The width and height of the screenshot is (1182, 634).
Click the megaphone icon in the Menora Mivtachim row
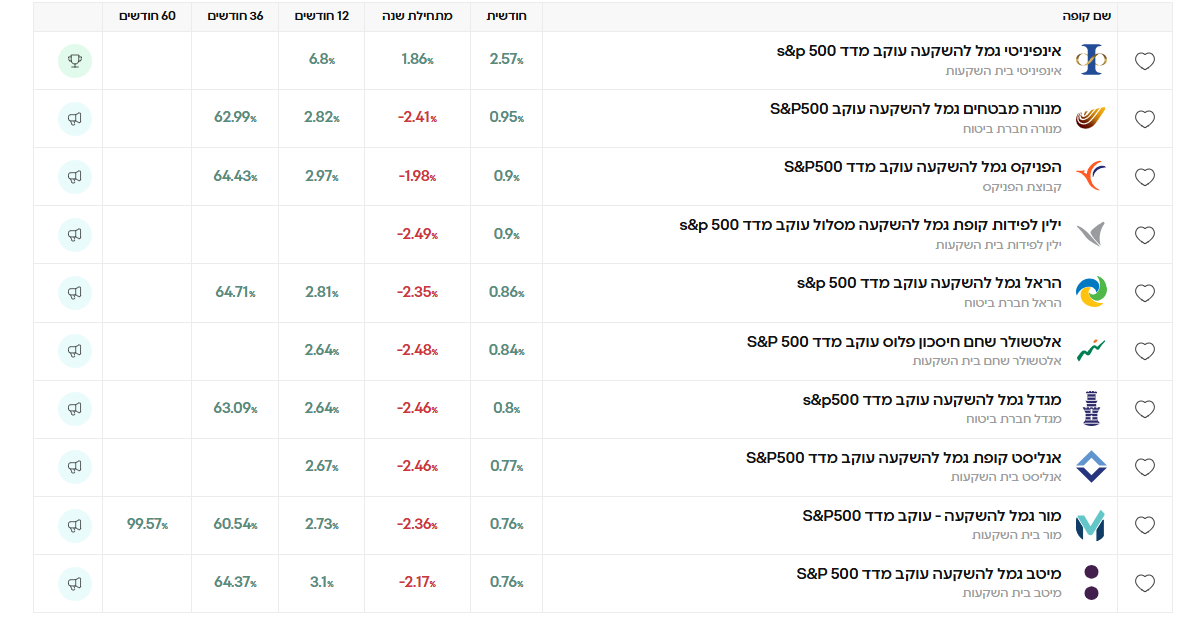pyautogui.click(x=75, y=119)
